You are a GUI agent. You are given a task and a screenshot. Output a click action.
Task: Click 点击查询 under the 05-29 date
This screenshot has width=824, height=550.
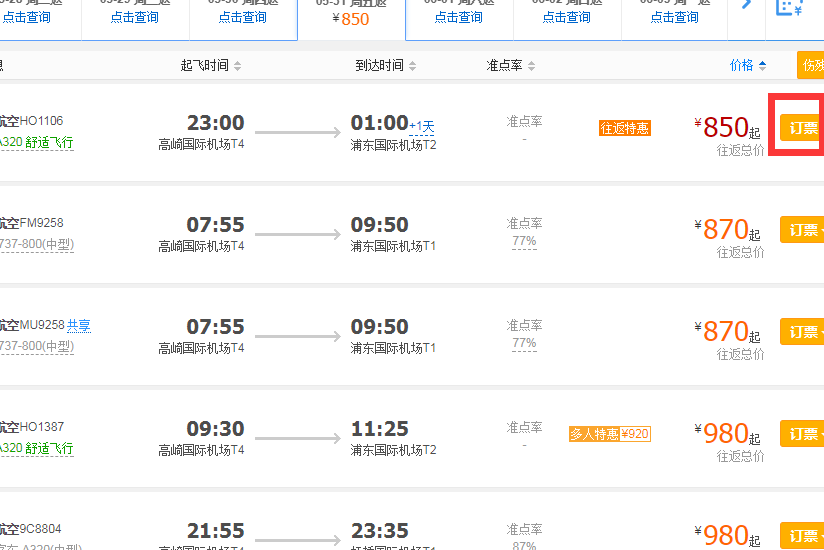(135, 17)
